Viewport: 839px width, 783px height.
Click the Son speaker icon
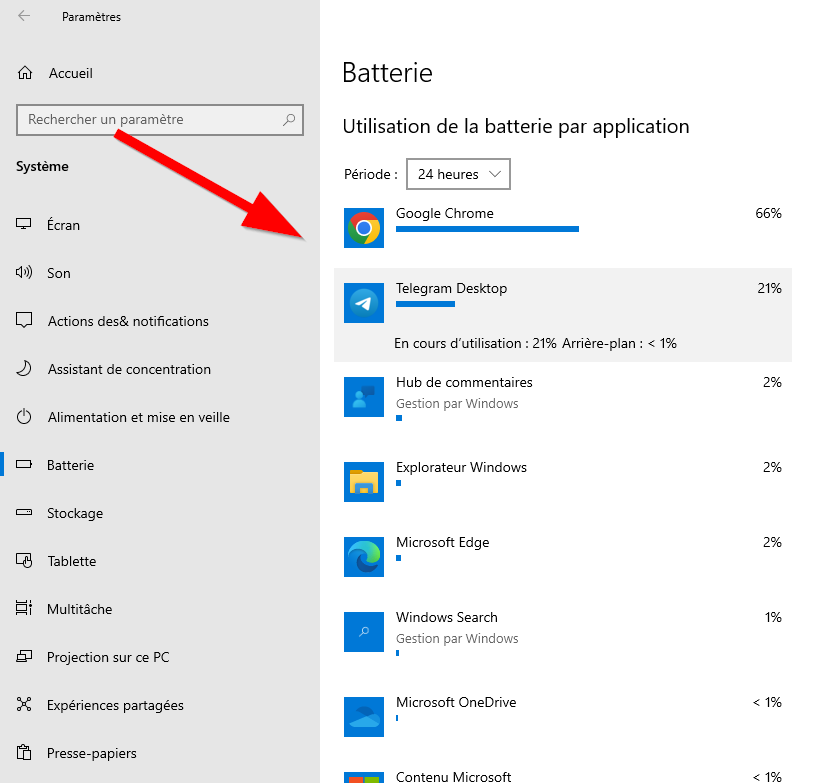point(24,272)
